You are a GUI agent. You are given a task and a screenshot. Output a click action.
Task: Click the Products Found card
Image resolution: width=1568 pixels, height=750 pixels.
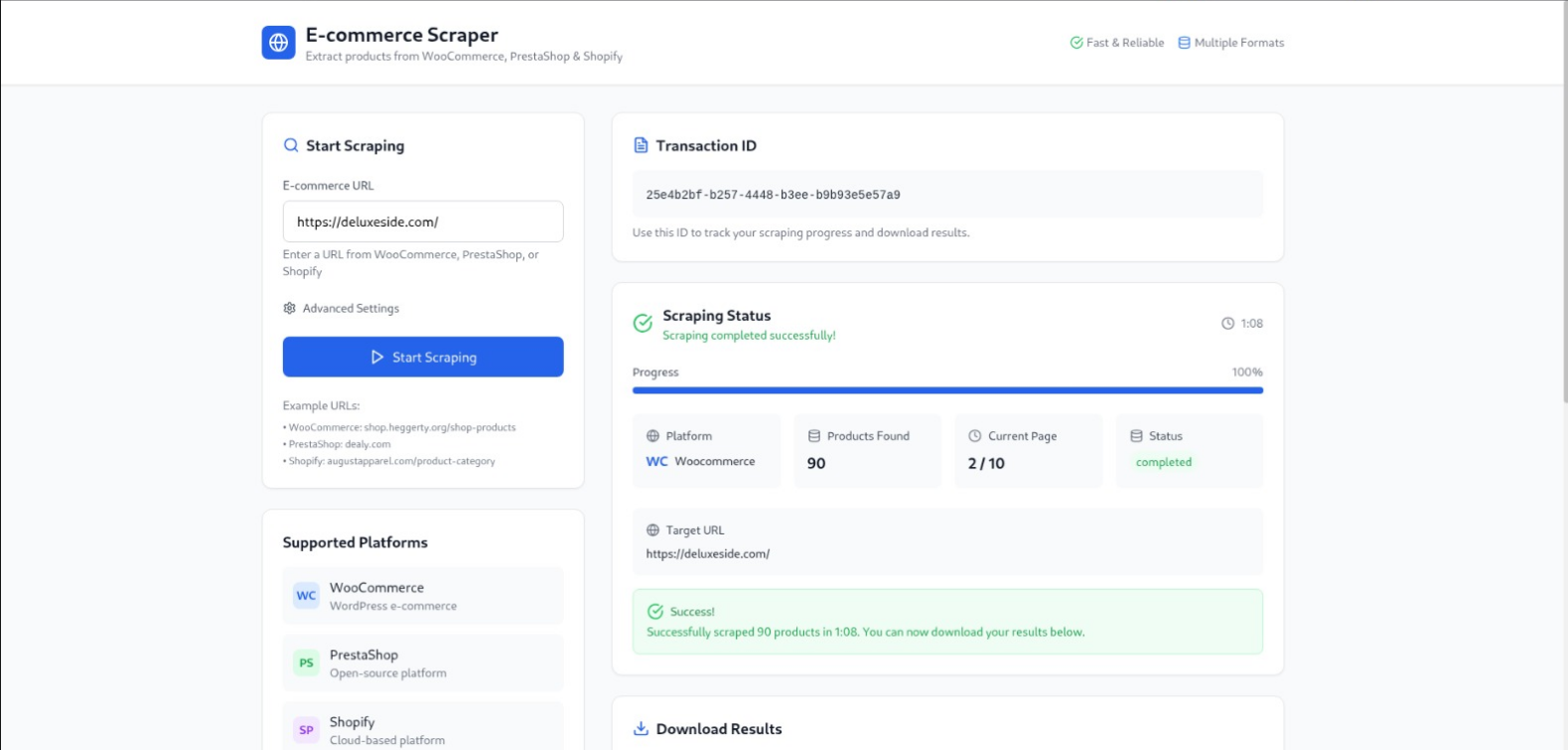[867, 450]
